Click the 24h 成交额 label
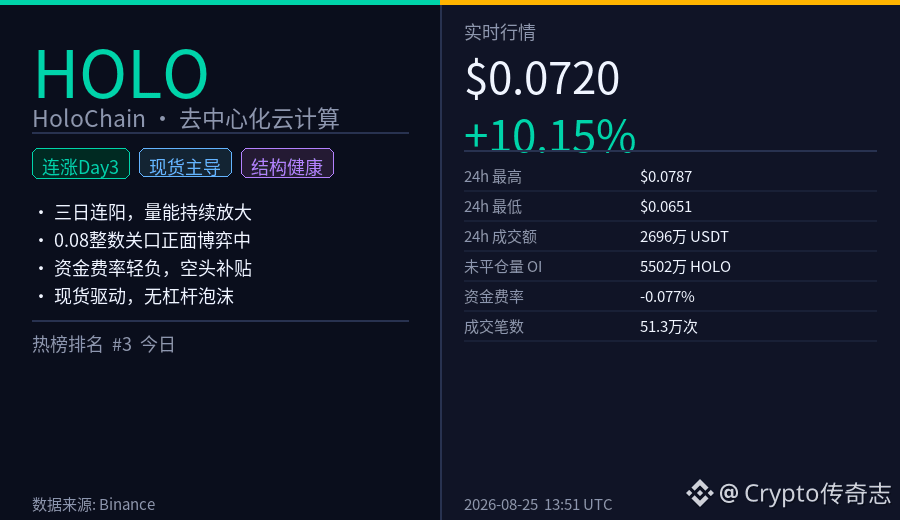Viewport: 900px width, 520px height. pyautogui.click(x=500, y=236)
